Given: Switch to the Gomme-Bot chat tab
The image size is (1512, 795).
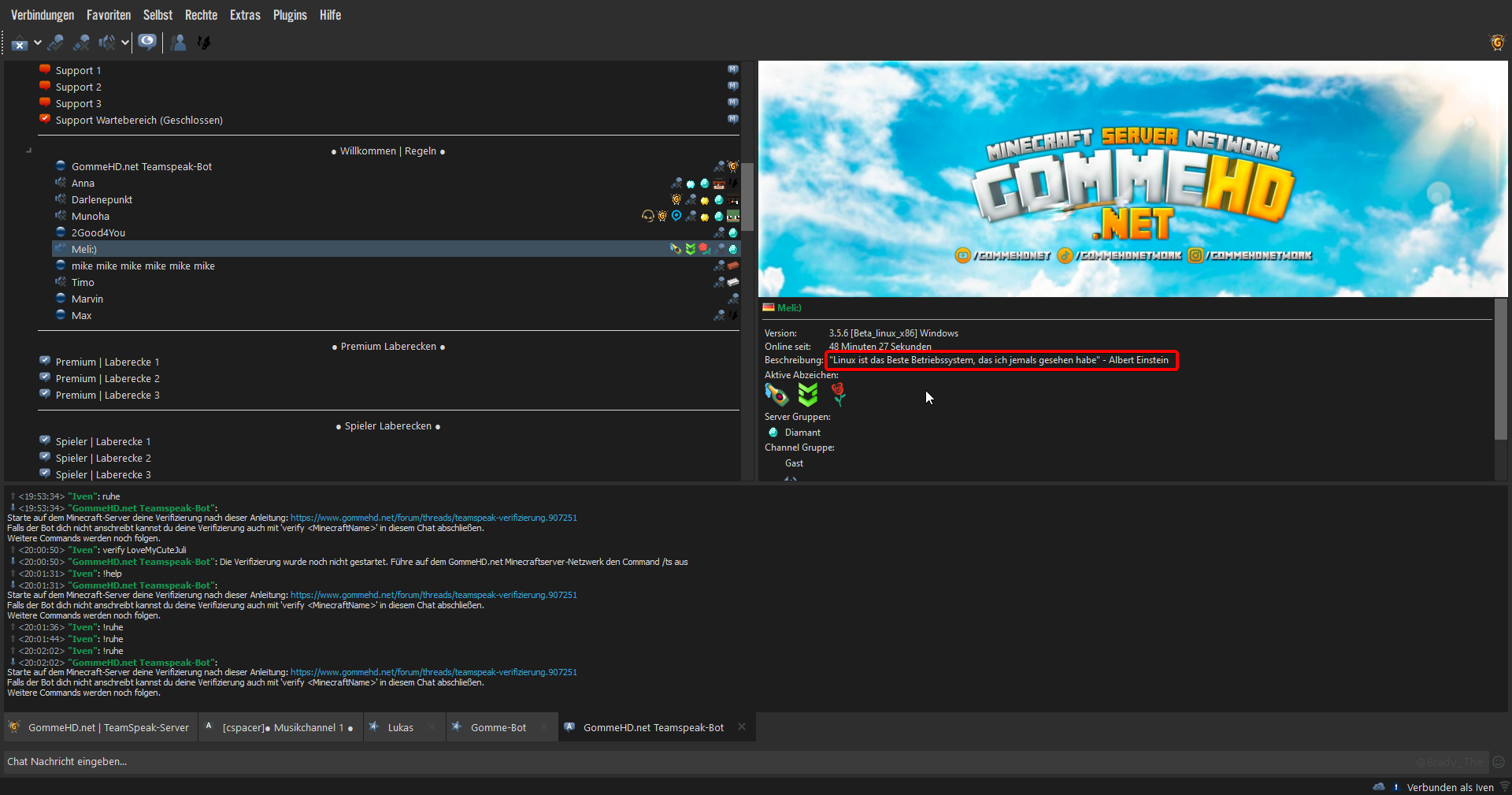Looking at the screenshot, I should coord(498,727).
